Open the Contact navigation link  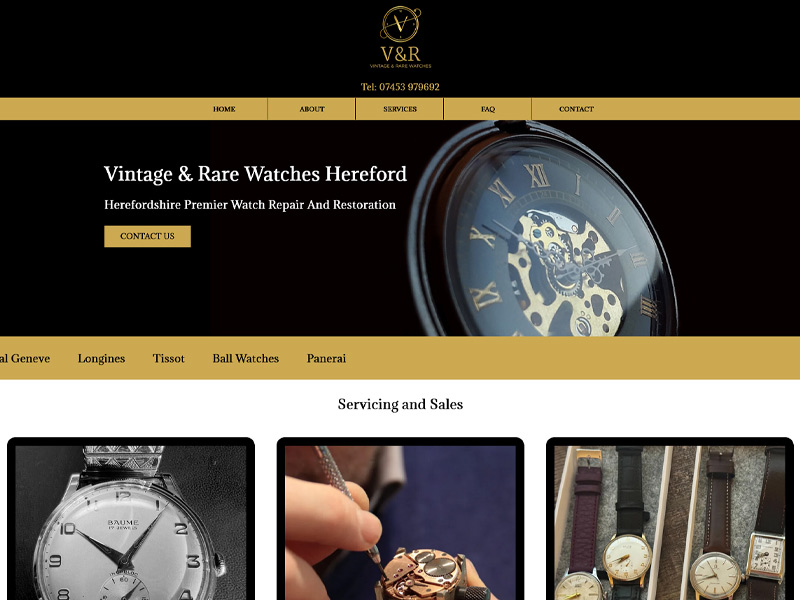point(576,109)
